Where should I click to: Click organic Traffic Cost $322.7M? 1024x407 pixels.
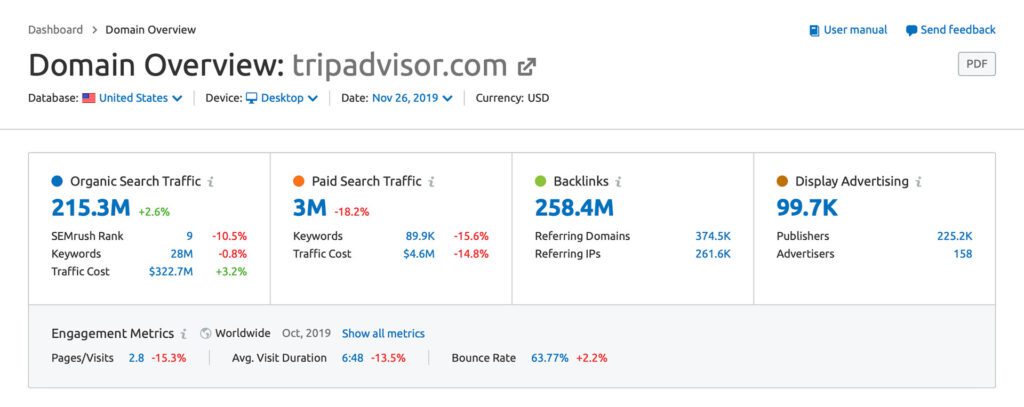(x=171, y=271)
